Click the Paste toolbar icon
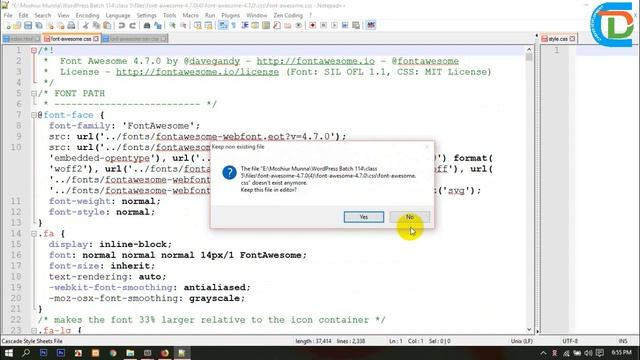This screenshot has height=360, width=640. [x=107, y=25]
